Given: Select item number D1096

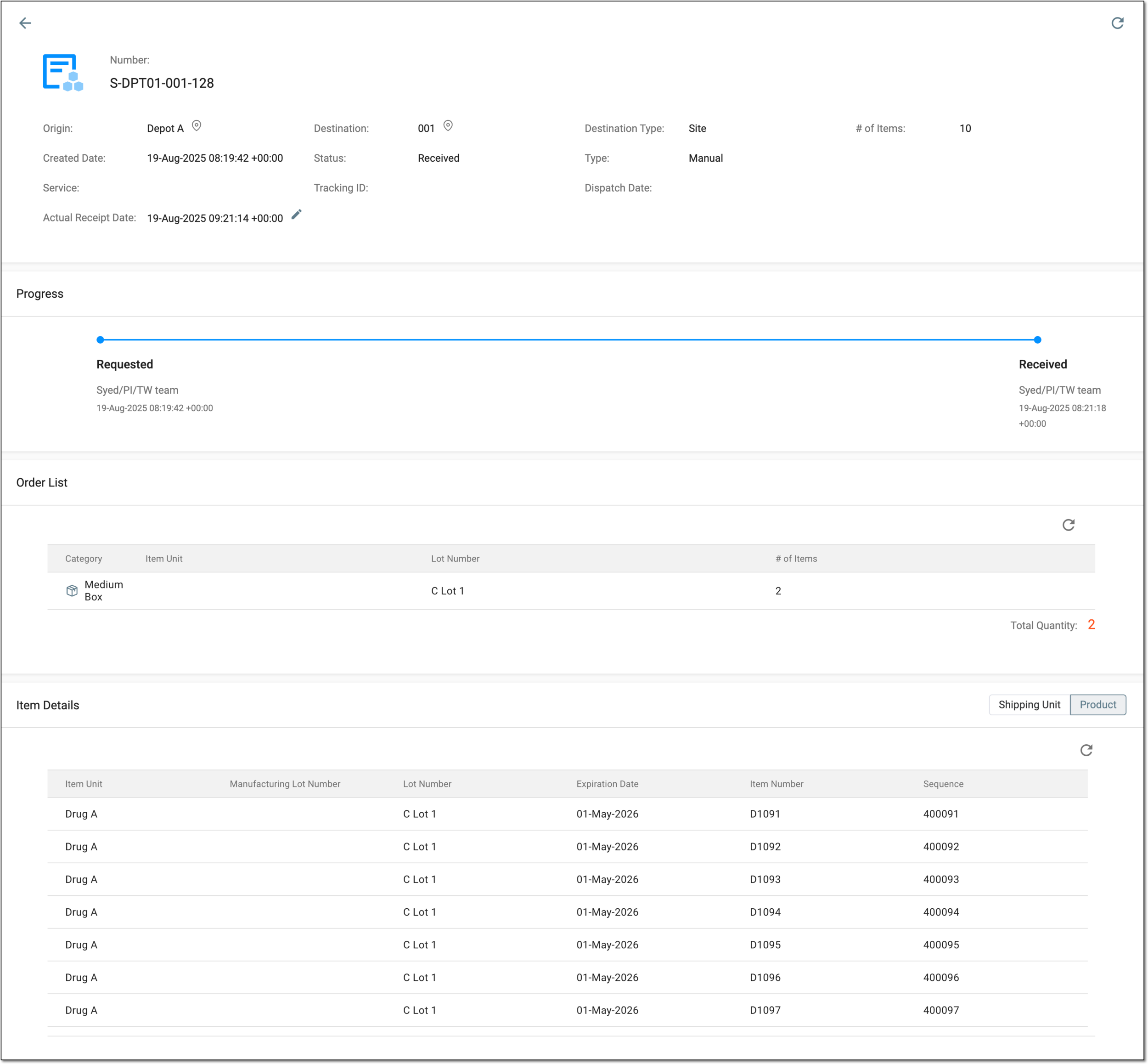Looking at the screenshot, I should [x=765, y=977].
